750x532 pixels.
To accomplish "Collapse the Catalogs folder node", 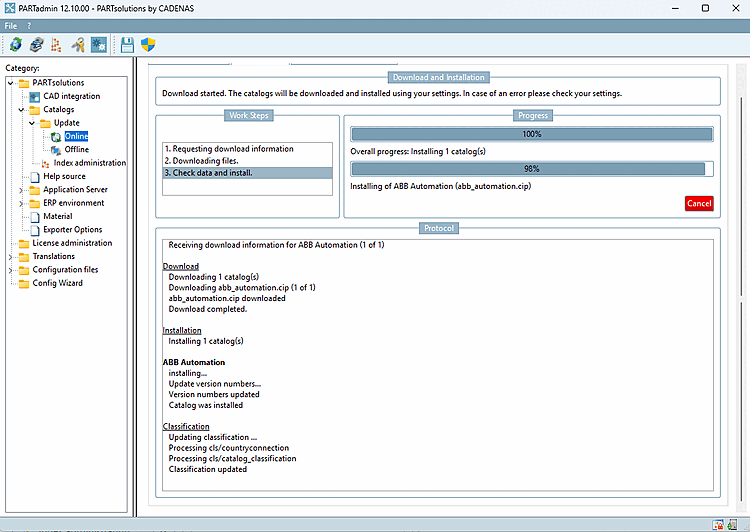I will coord(21,110).
